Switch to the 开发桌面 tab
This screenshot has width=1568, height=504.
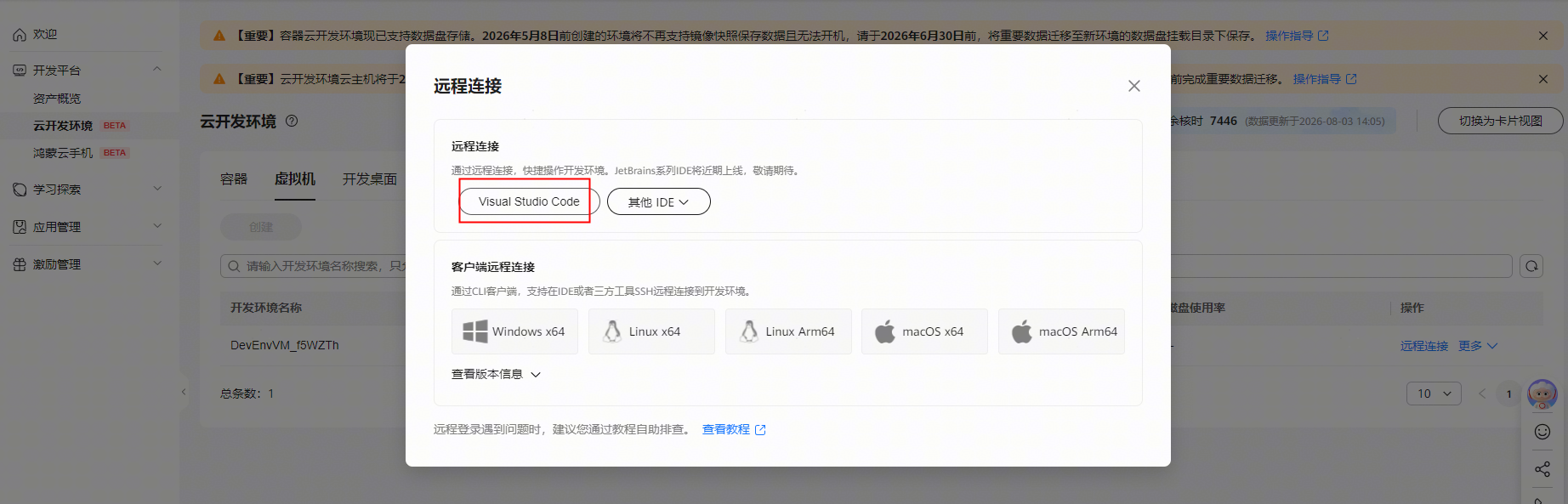pos(370,178)
